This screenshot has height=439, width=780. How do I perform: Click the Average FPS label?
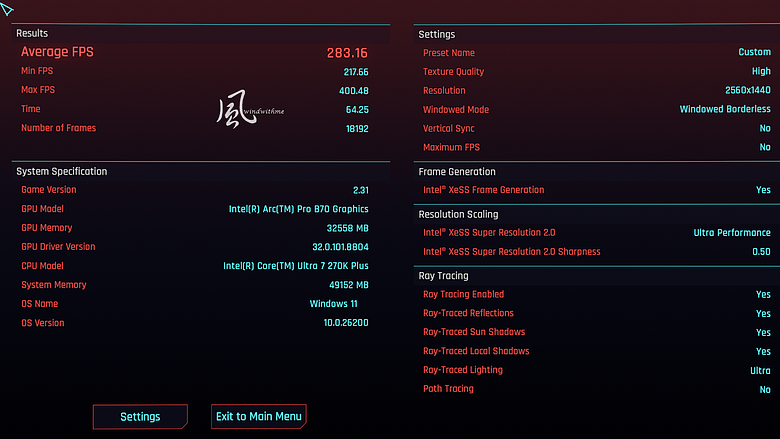[57, 52]
